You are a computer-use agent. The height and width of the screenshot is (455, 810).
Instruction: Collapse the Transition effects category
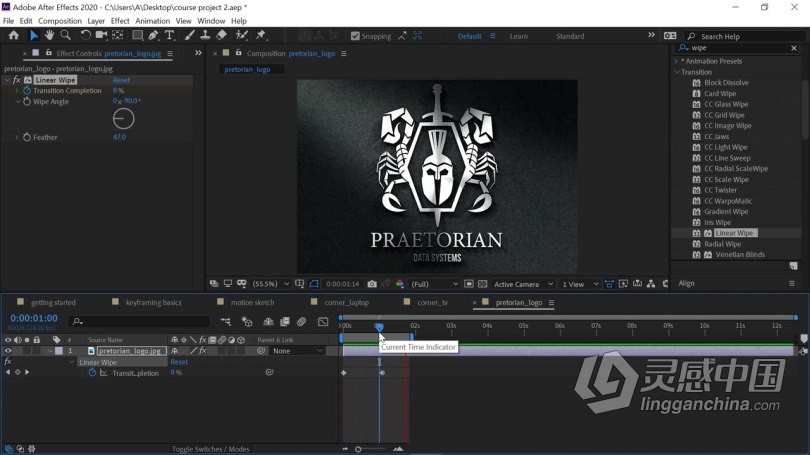click(677, 72)
